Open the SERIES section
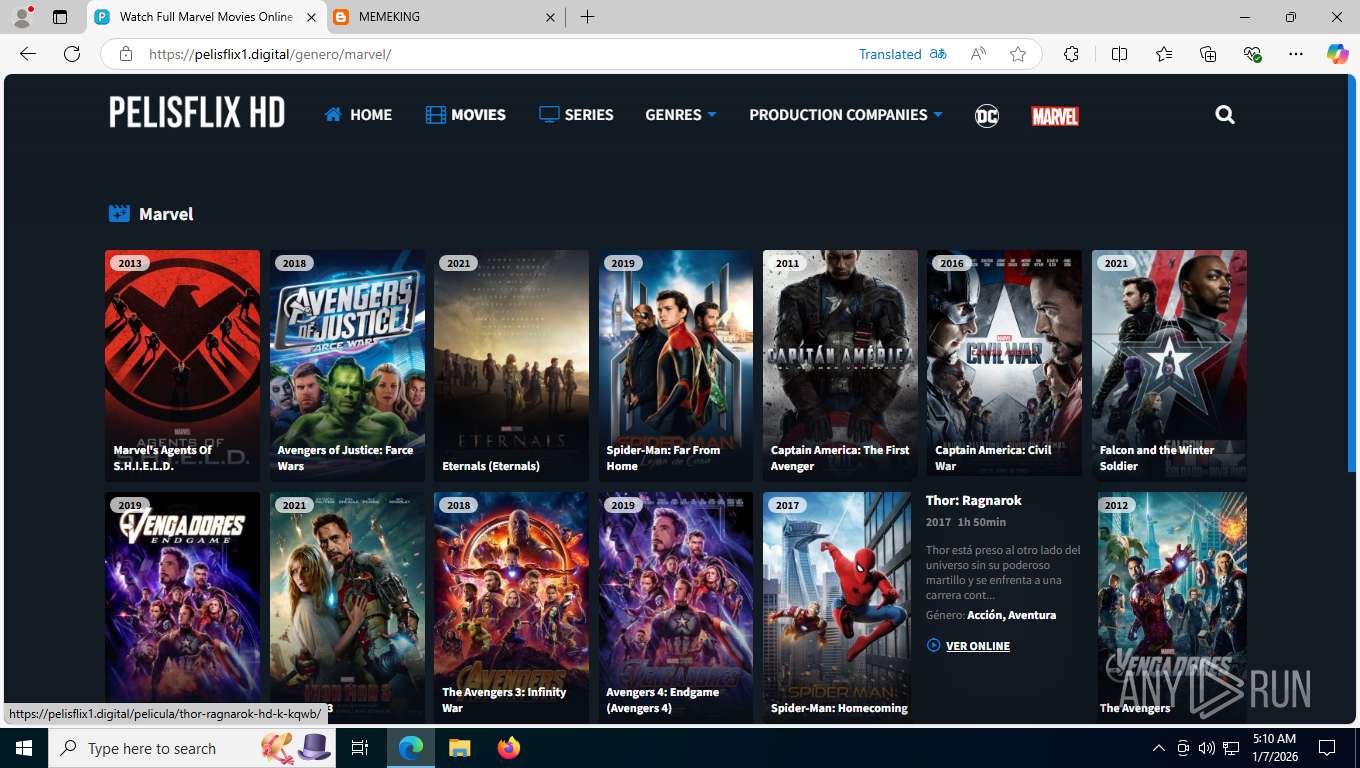 coord(576,115)
